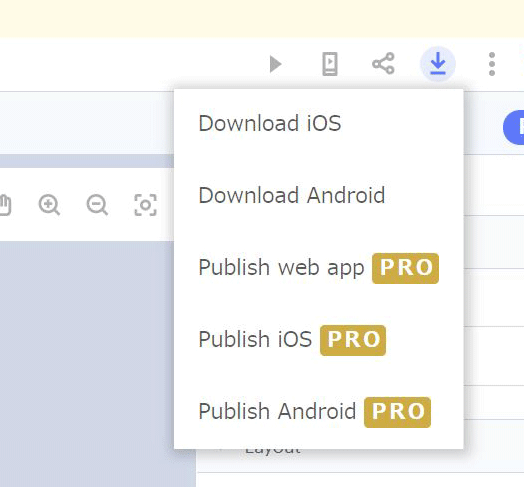Click the blue button at the right edge
The width and height of the screenshot is (524, 487).
click(x=514, y=127)
